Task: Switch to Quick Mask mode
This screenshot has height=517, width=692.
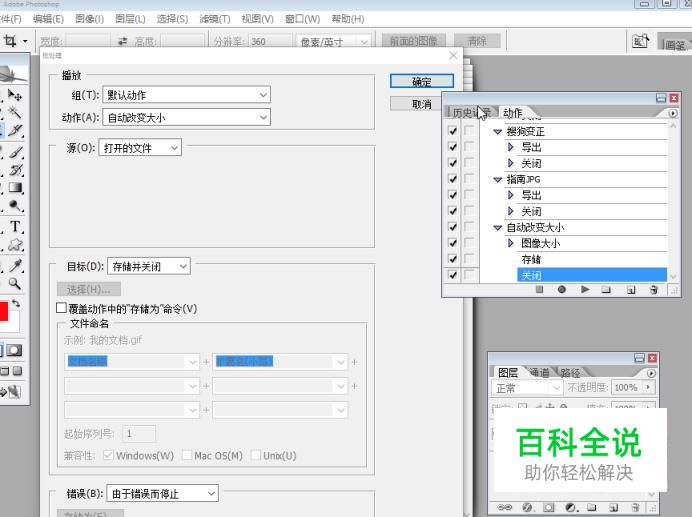Action: 14,351
